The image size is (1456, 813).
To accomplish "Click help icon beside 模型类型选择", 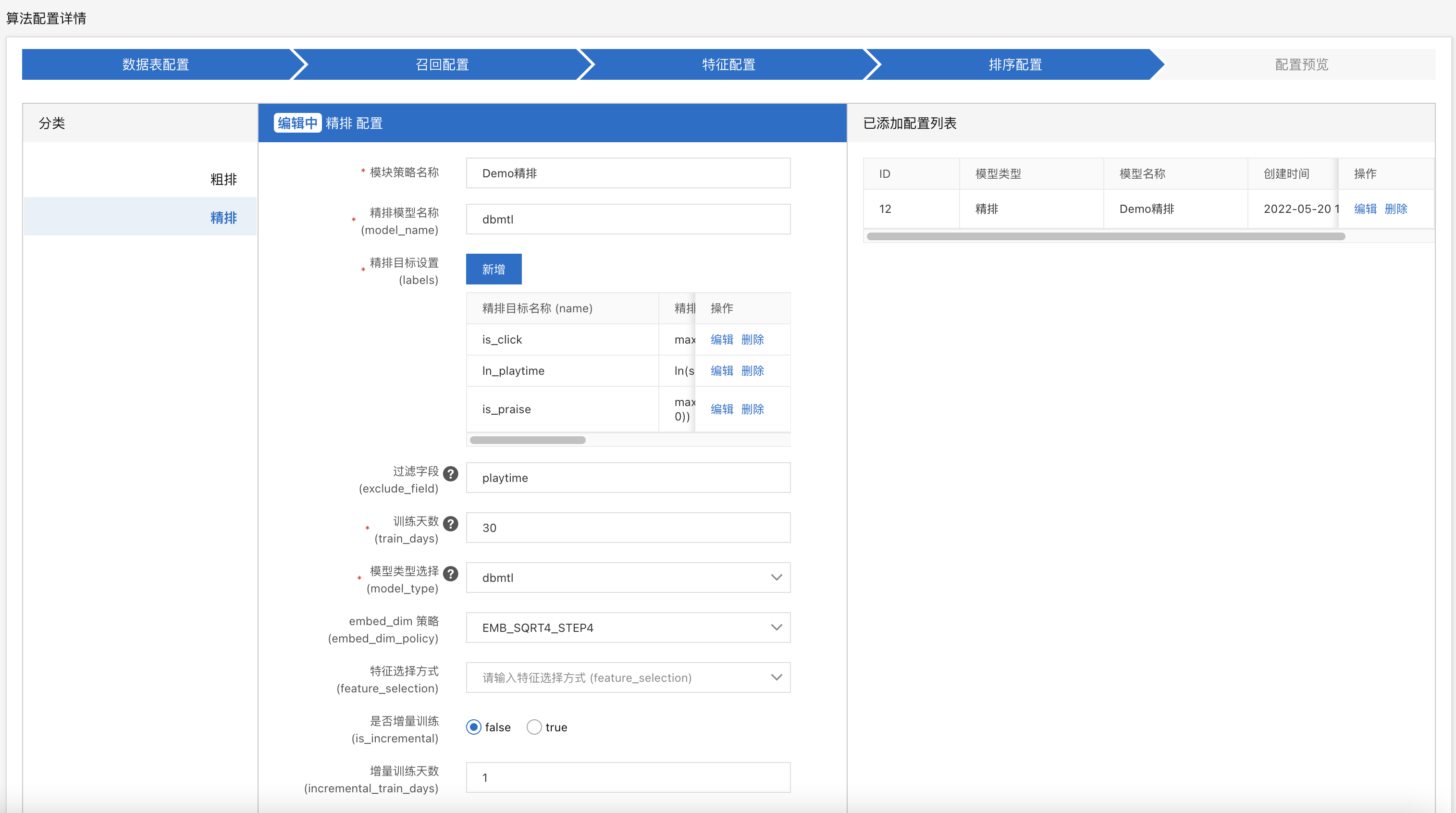I will [450, 573].
